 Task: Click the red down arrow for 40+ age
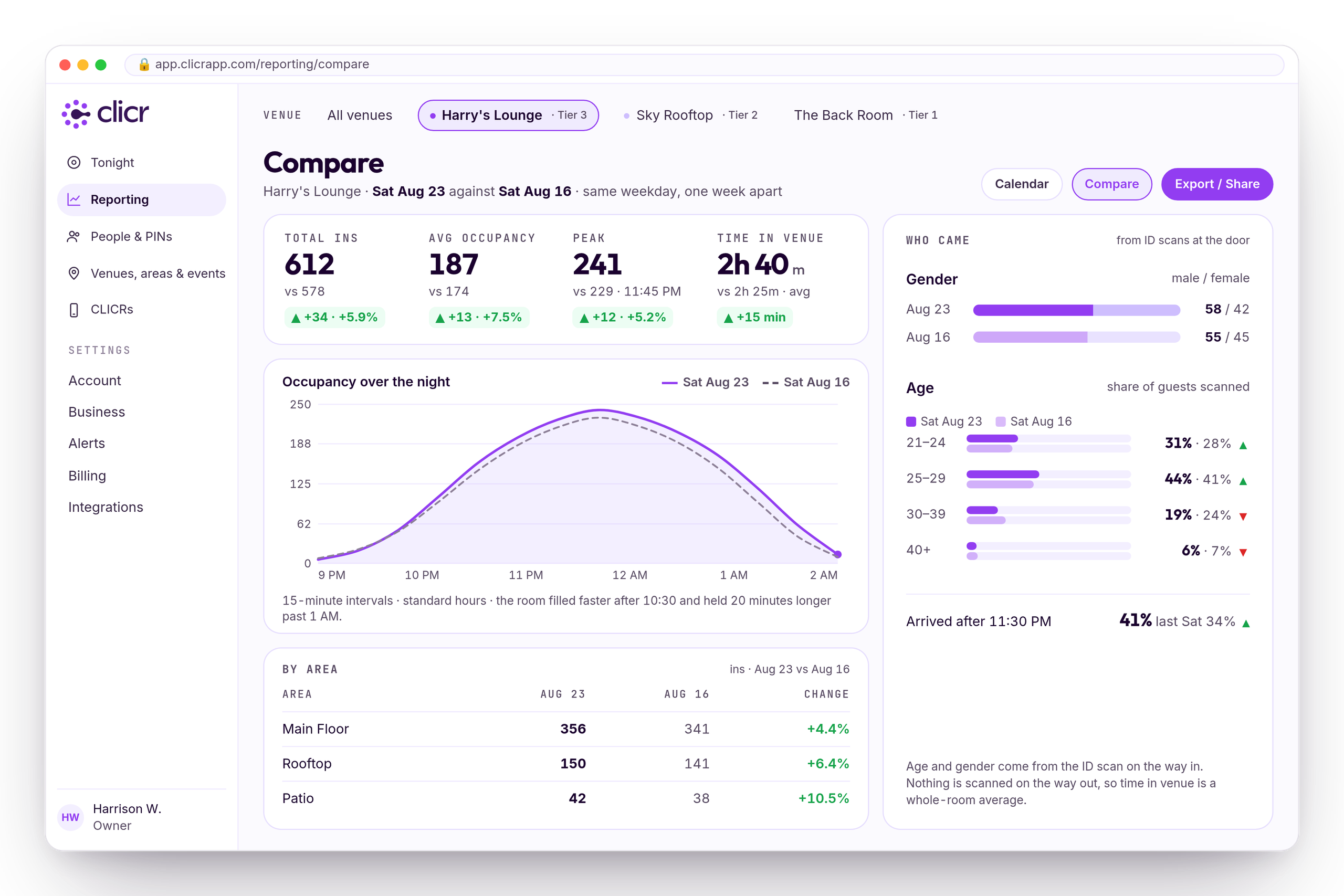click(1243, 553)
